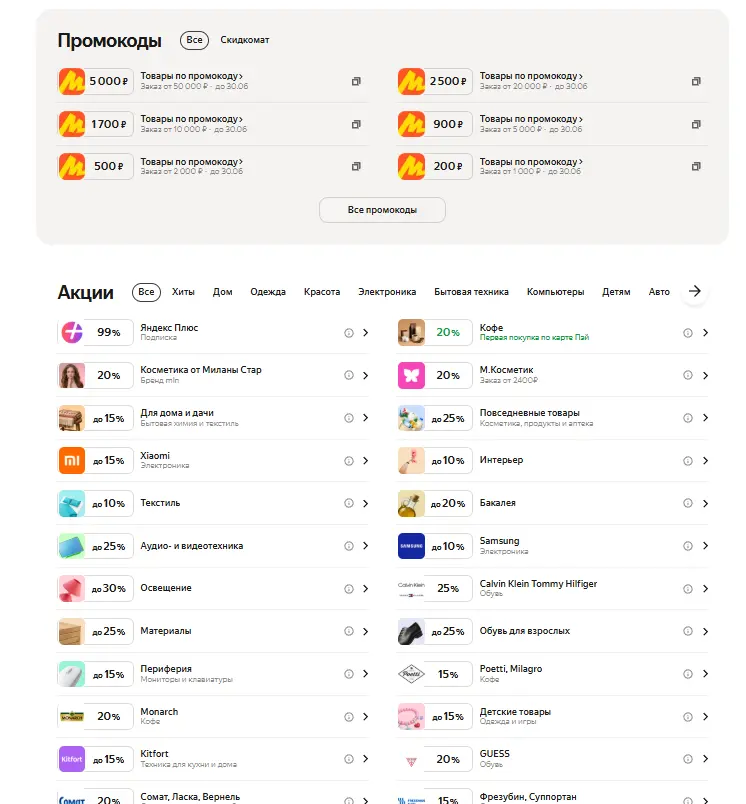Image resolution: width=746 pixels, height=804 pixels.
Task: Switch to Детям category
Action: [616, 292]
